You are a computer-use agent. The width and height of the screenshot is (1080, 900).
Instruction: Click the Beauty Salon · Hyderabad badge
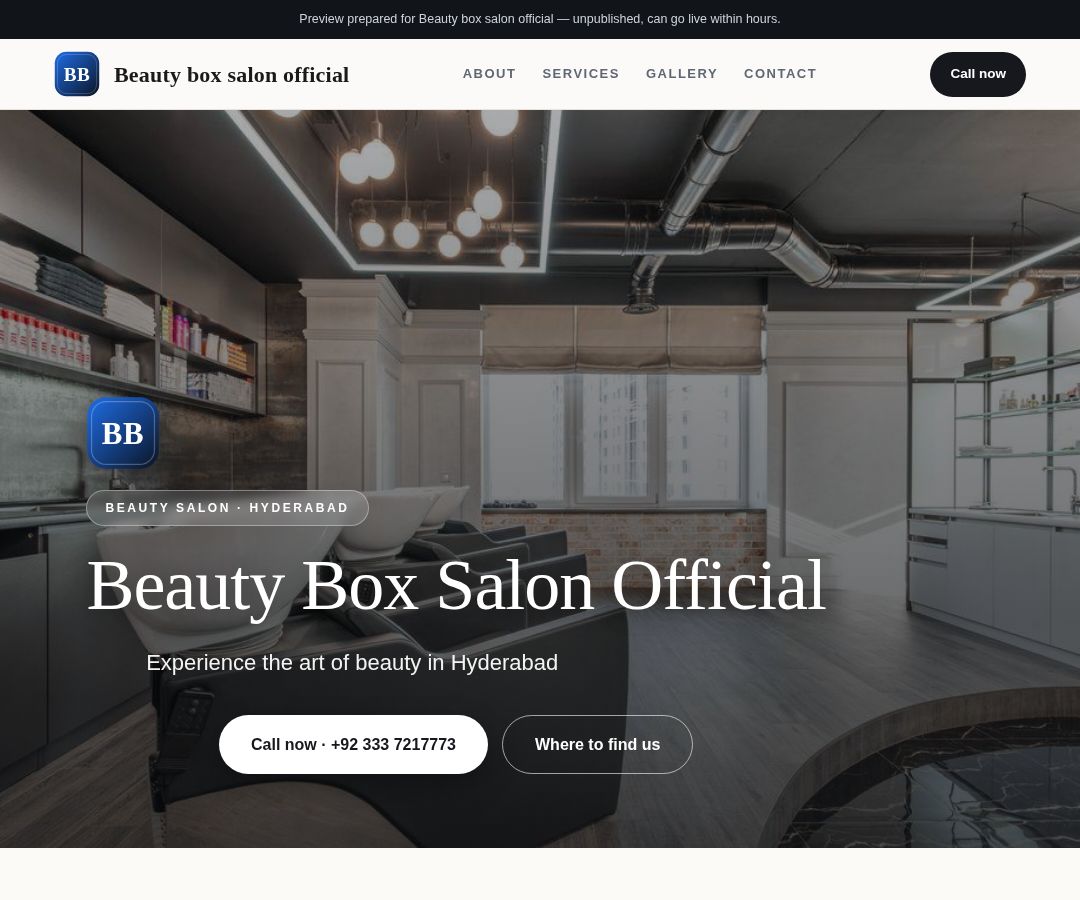(227, 508)
